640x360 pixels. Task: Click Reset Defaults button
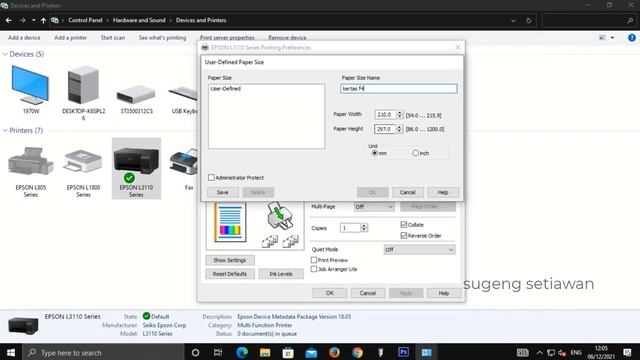coord(230,274)
